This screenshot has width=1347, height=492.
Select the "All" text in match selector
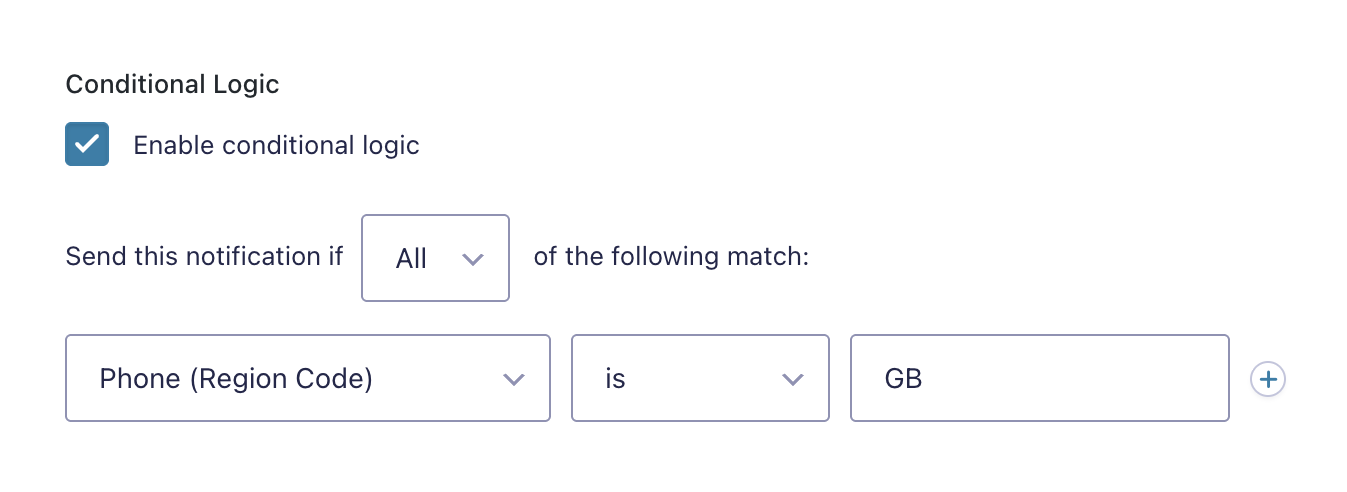coord(411,259)
